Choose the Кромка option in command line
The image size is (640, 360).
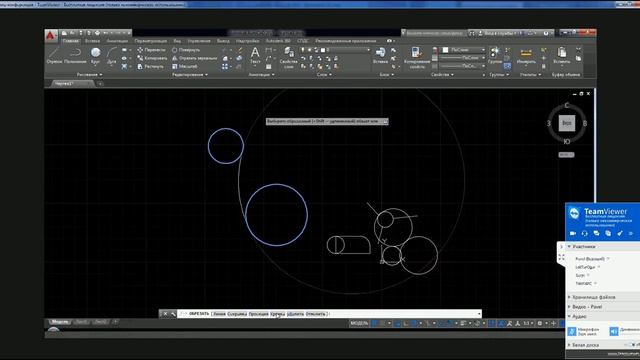click(x=278, y=314)
